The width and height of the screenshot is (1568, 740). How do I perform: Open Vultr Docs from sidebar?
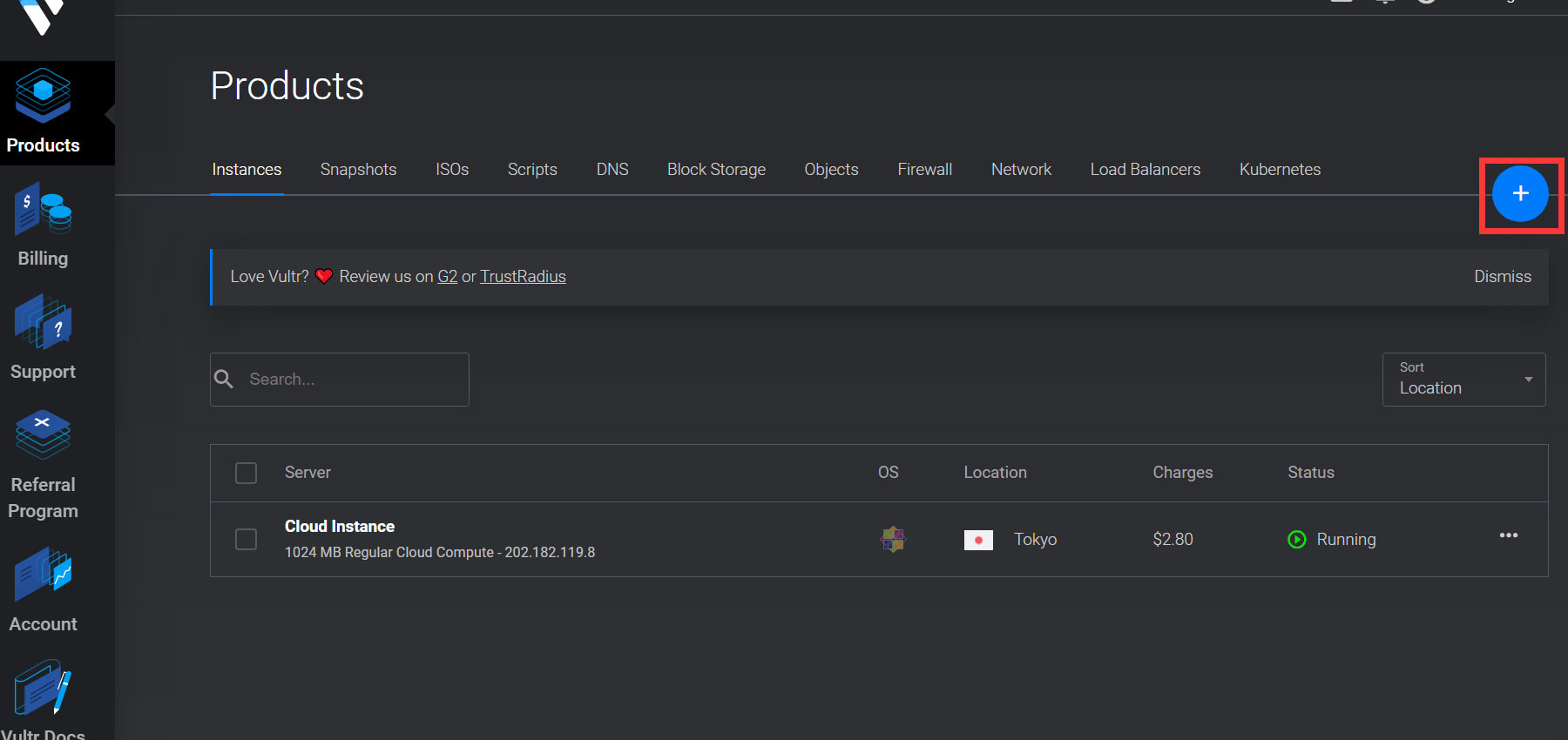[x=43, y=699]
